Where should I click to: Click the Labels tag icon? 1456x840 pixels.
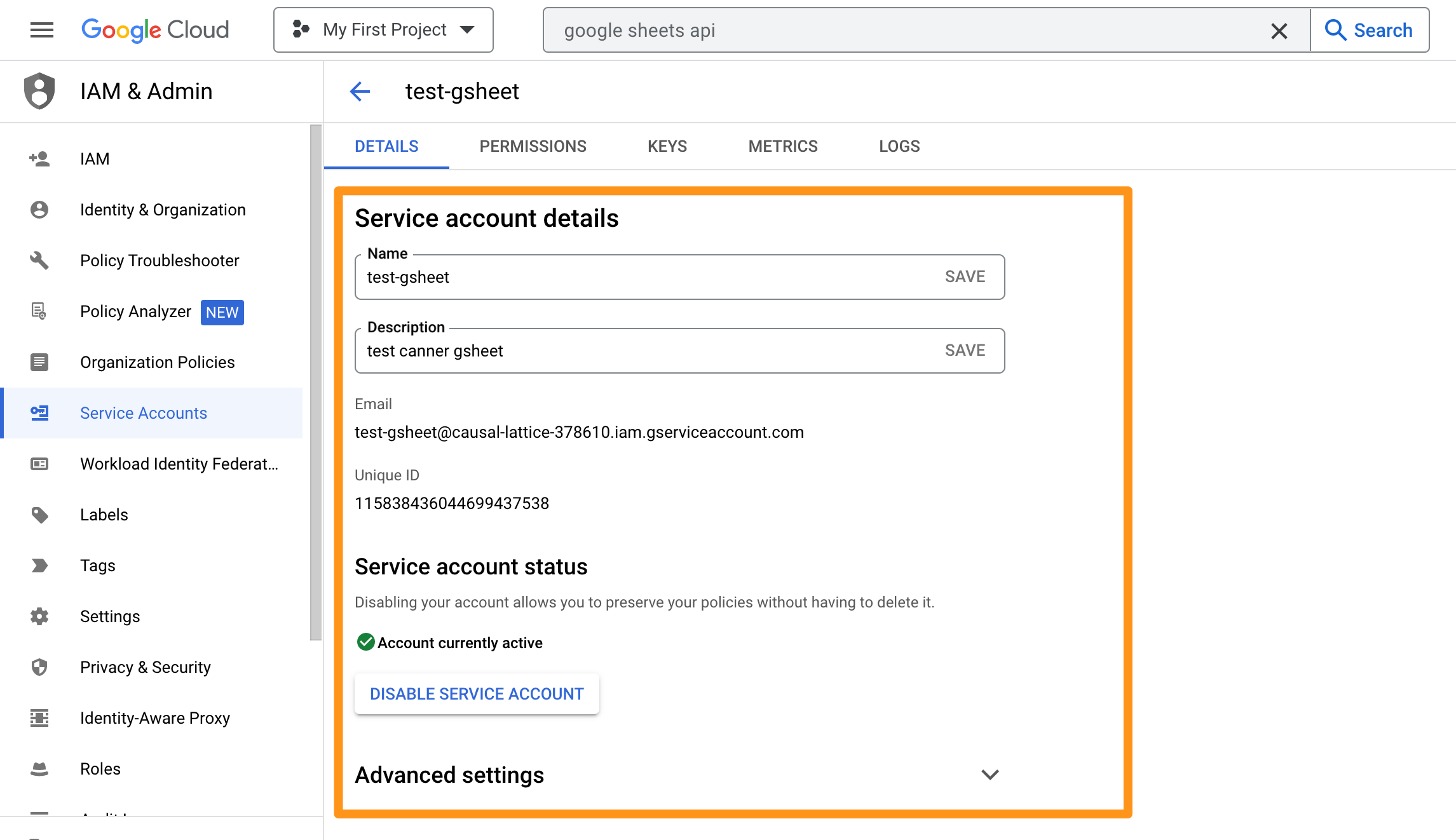coord(40,515)
